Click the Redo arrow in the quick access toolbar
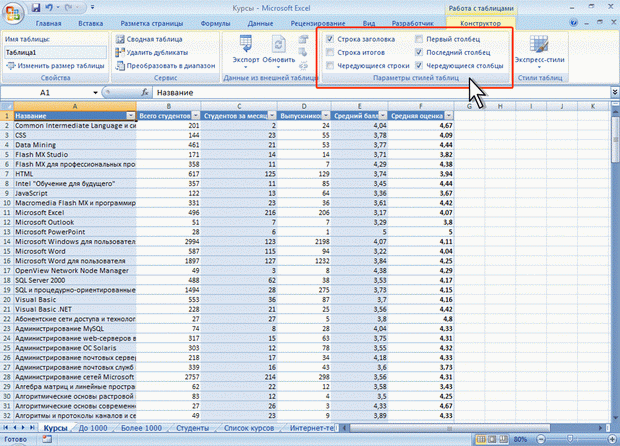 [69, 8]
